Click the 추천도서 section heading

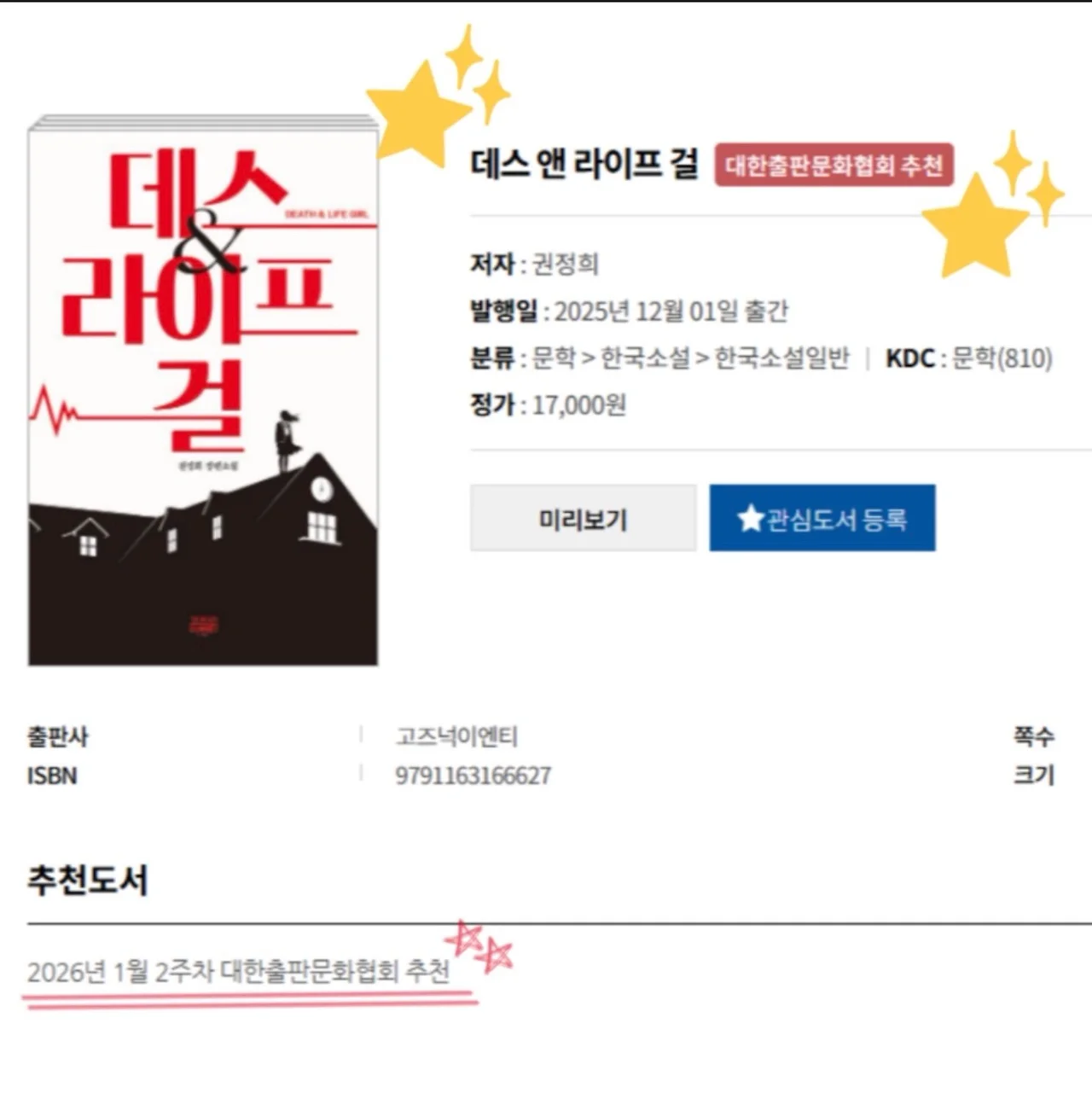click(88, 880)
